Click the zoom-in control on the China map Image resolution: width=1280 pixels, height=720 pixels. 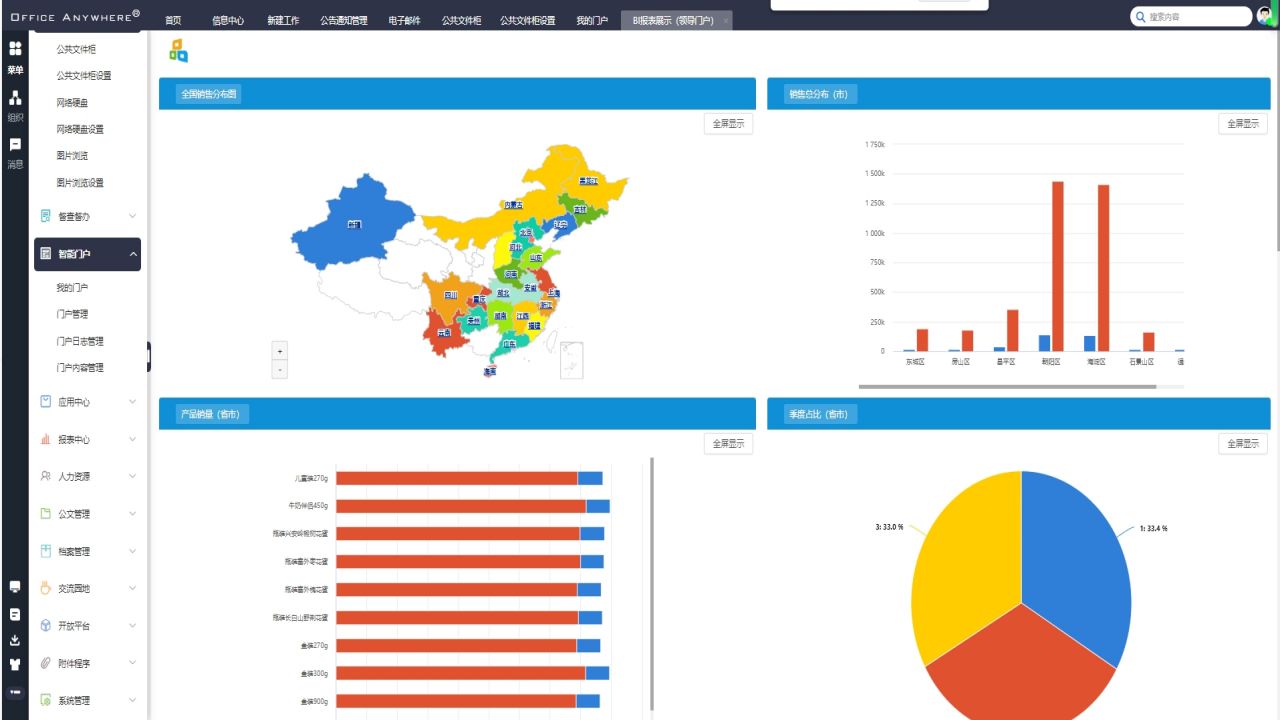(279, 349)
